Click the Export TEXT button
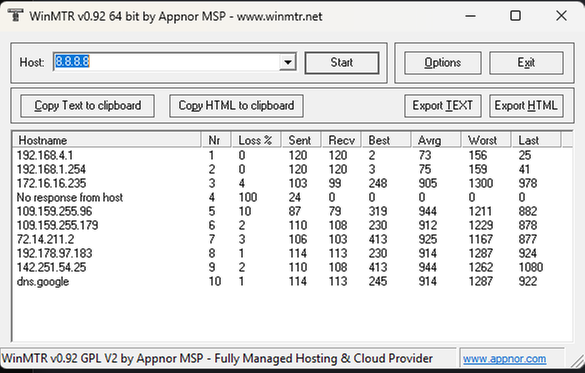This screenshot has width=585, height=373. pyautogui.click(x=442, y=106)
